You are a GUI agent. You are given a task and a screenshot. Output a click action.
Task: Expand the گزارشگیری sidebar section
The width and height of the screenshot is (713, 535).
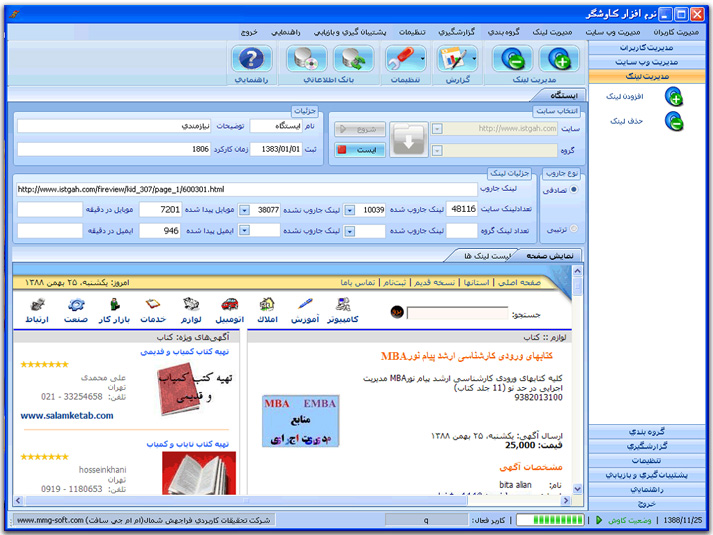click(647, 446)
